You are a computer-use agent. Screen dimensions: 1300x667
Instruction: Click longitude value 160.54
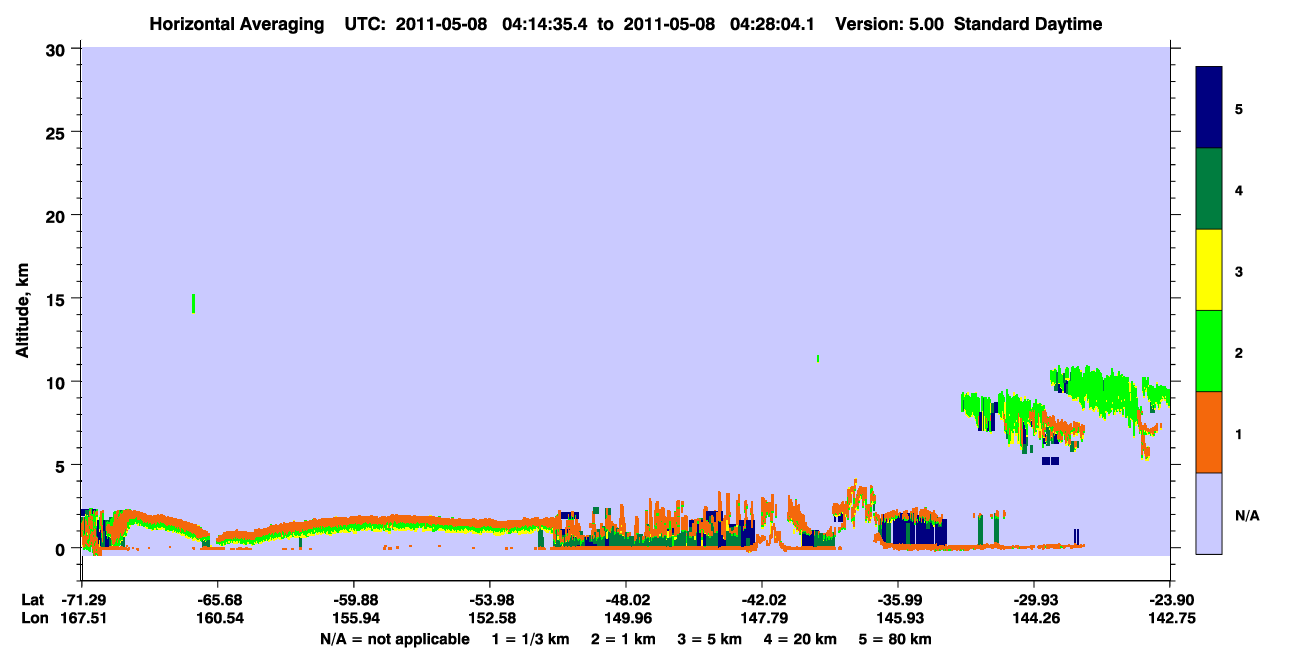[x=218, y=618]
